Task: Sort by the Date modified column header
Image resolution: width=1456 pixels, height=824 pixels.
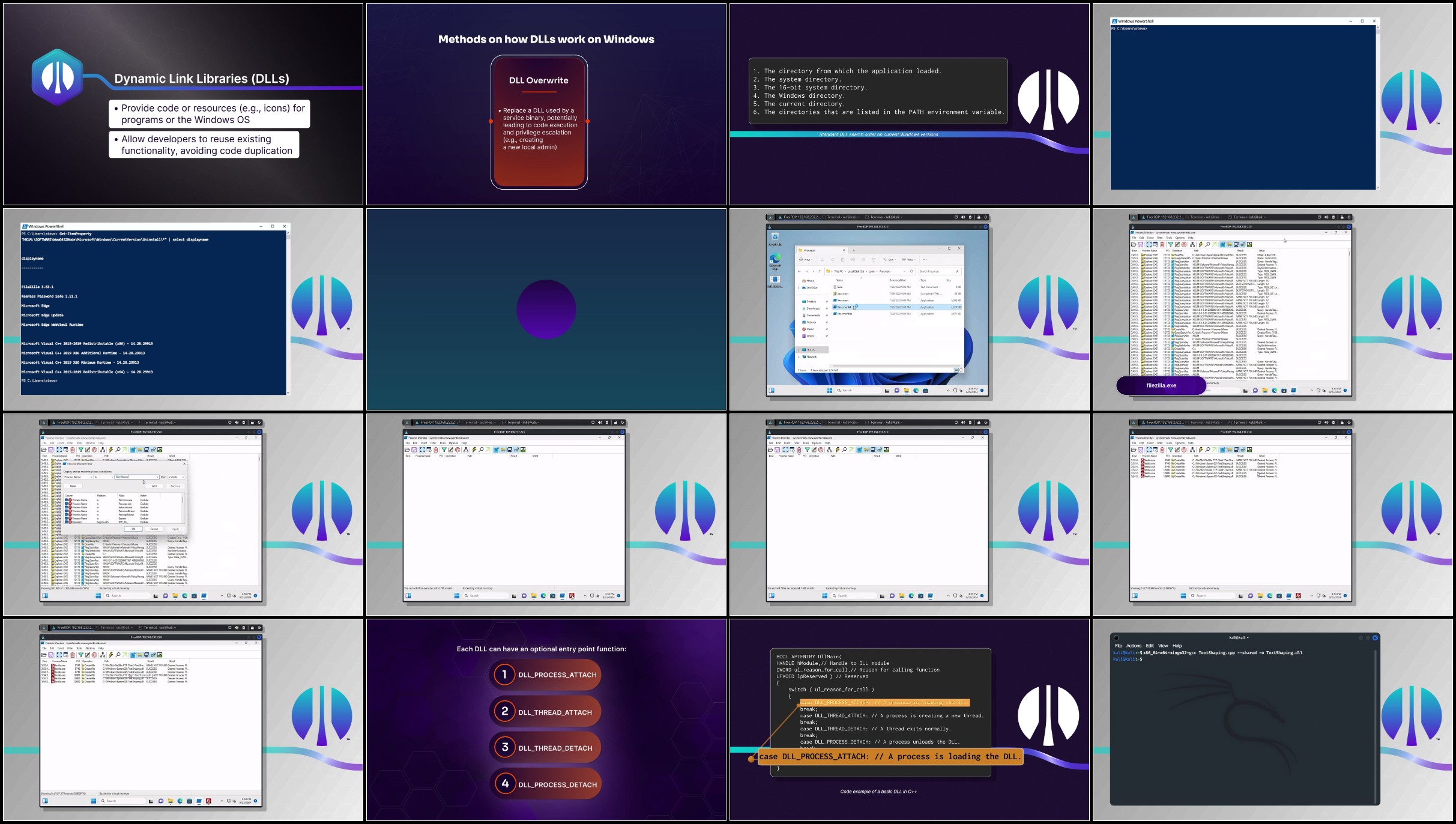Action: [898, 280]
